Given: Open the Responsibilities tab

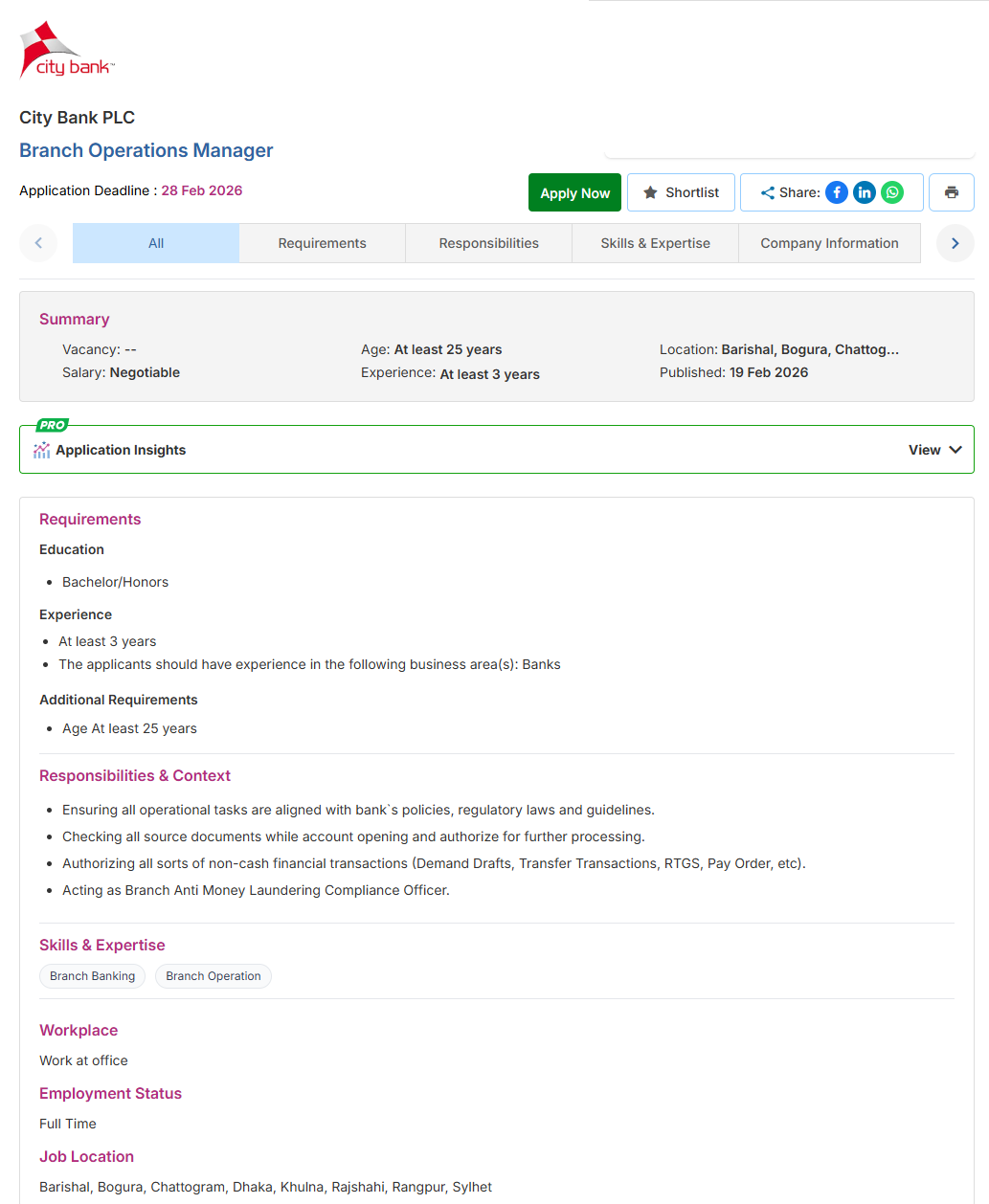Looking at the screenshot, I should (x=488, y=243).
